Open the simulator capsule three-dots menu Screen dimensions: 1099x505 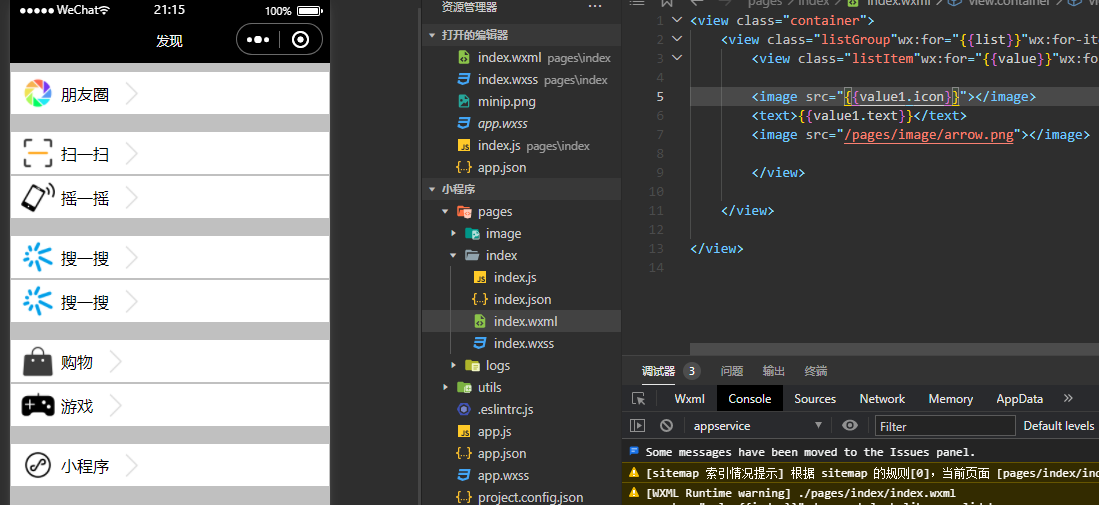[x=258, y=40]
